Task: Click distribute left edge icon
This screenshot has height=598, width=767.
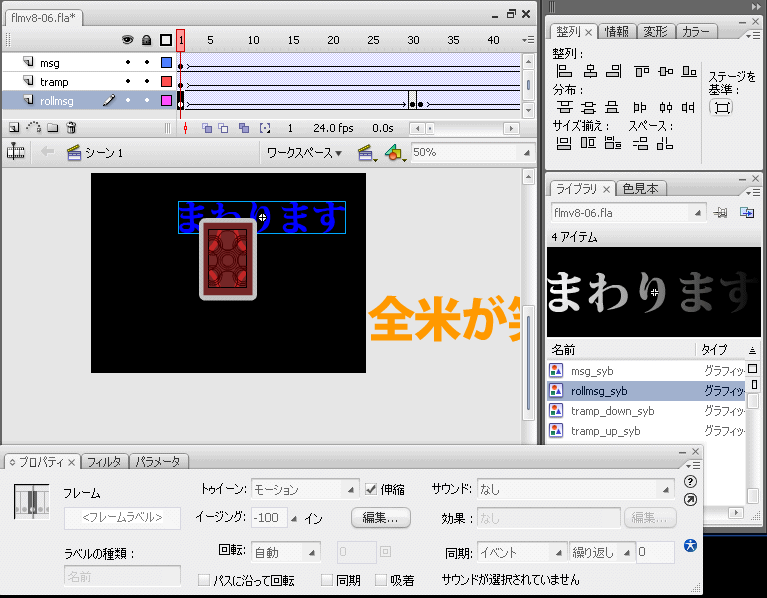Action: click(640, 107)
